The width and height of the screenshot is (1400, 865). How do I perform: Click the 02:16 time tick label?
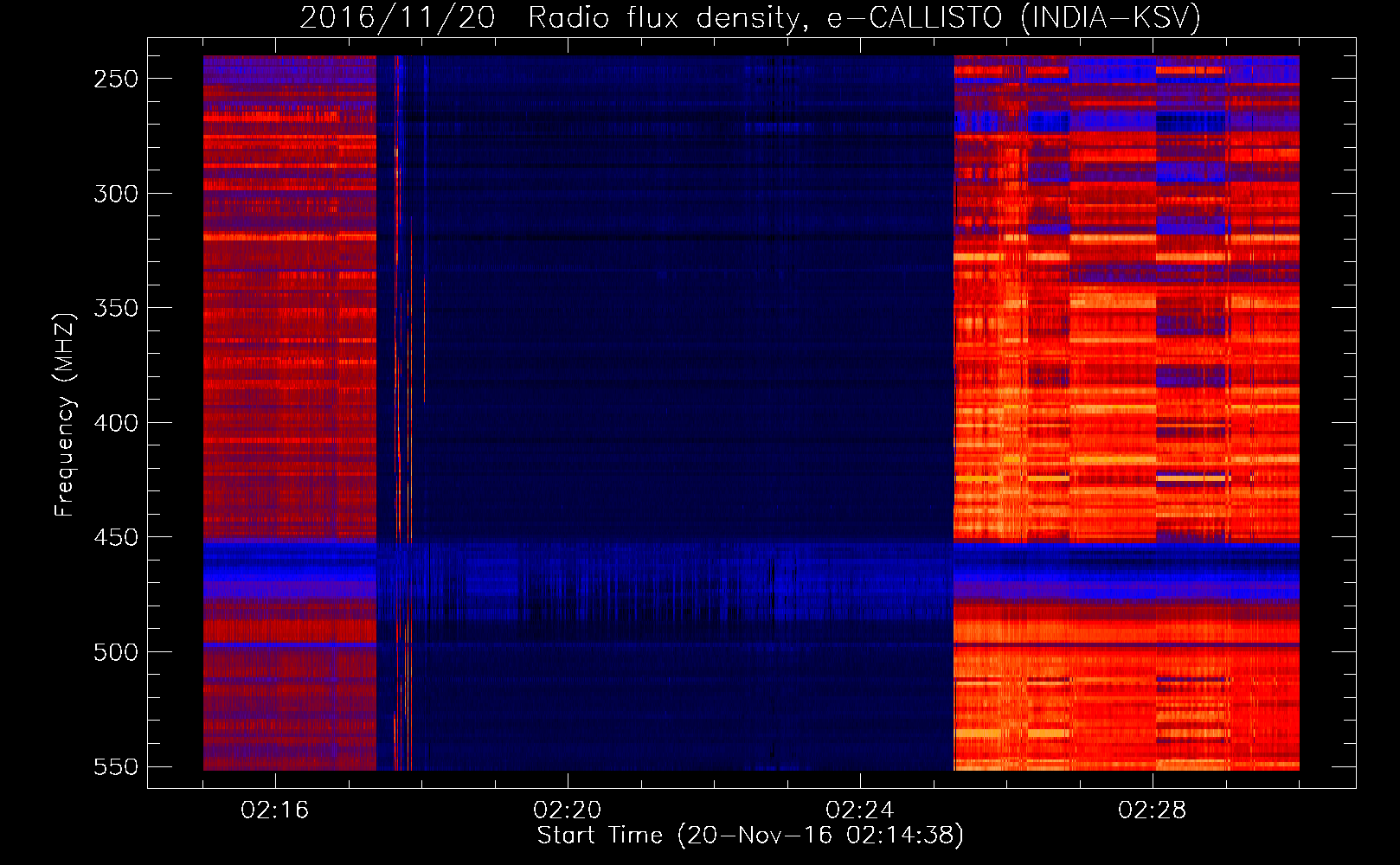(x=275, y=811)
